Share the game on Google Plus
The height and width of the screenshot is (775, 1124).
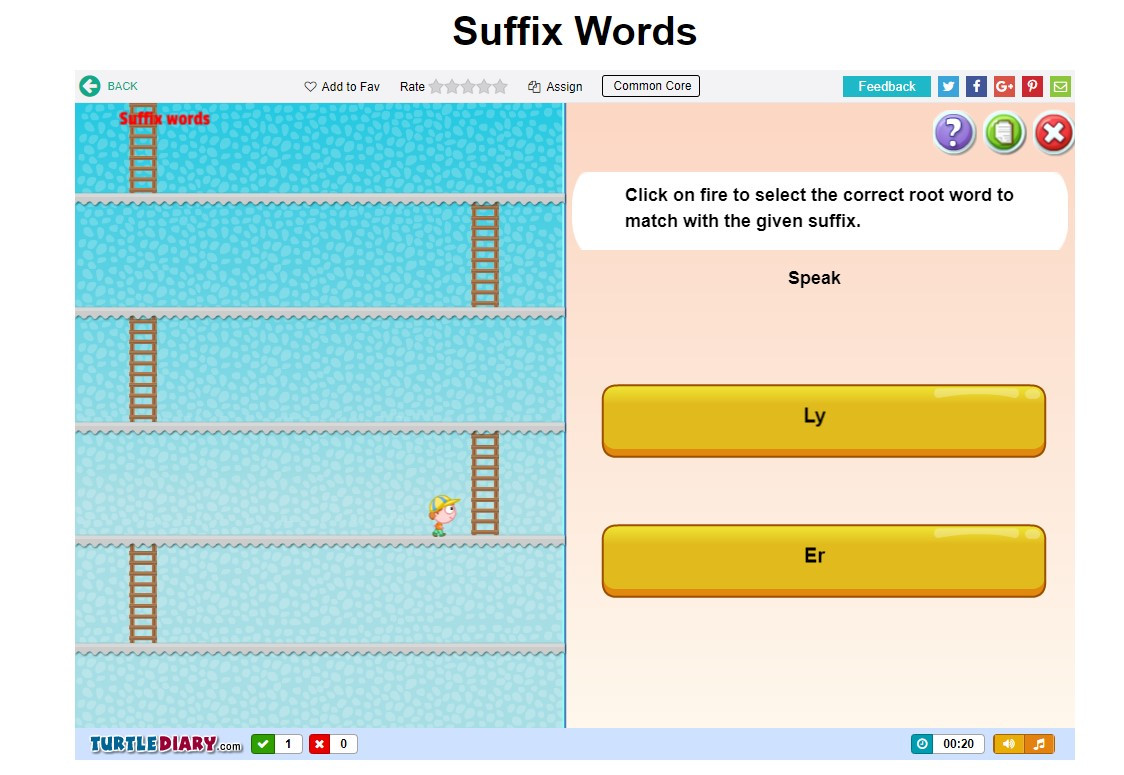(1004, 86)
